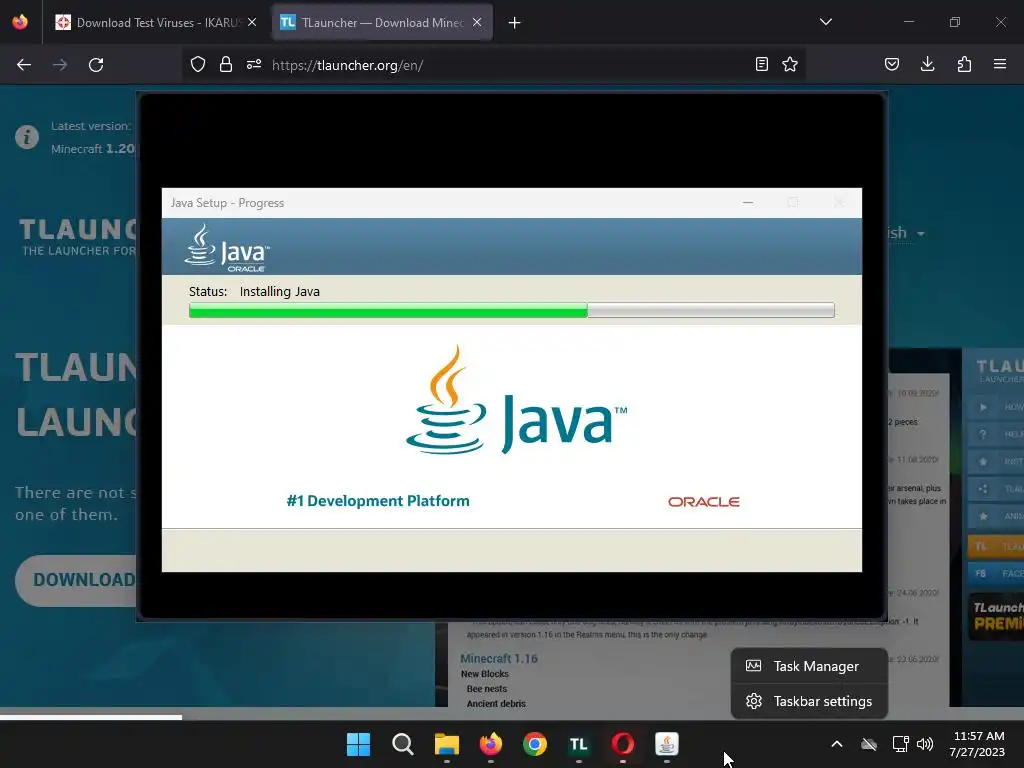Screen dimensions: 1024x768
Task: Click the TLAUNCHER logo on webpage
Action: click(78, 236)
